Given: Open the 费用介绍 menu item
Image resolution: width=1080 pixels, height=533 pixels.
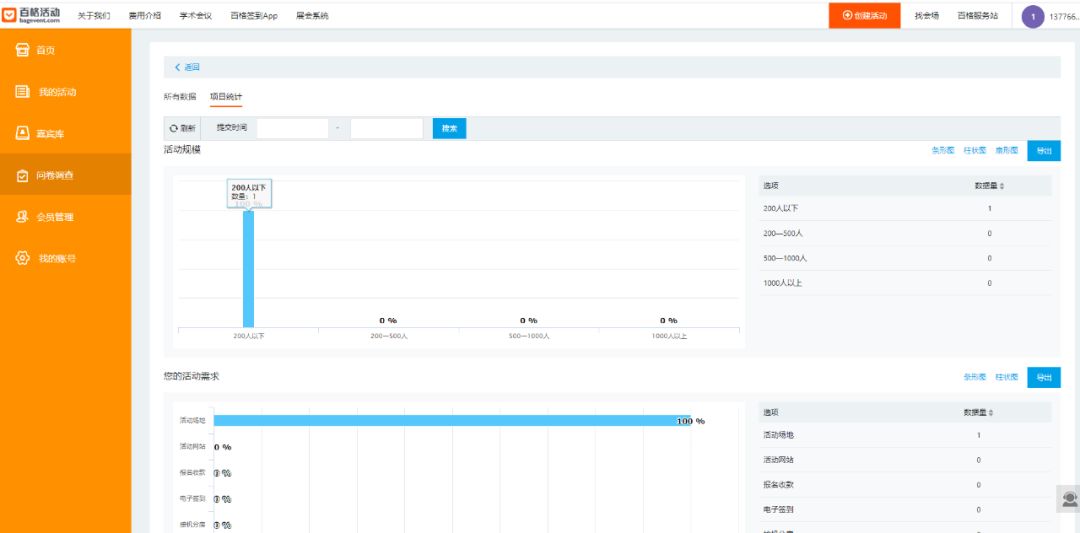Looking at the screenshot, I should coord(145,16).
